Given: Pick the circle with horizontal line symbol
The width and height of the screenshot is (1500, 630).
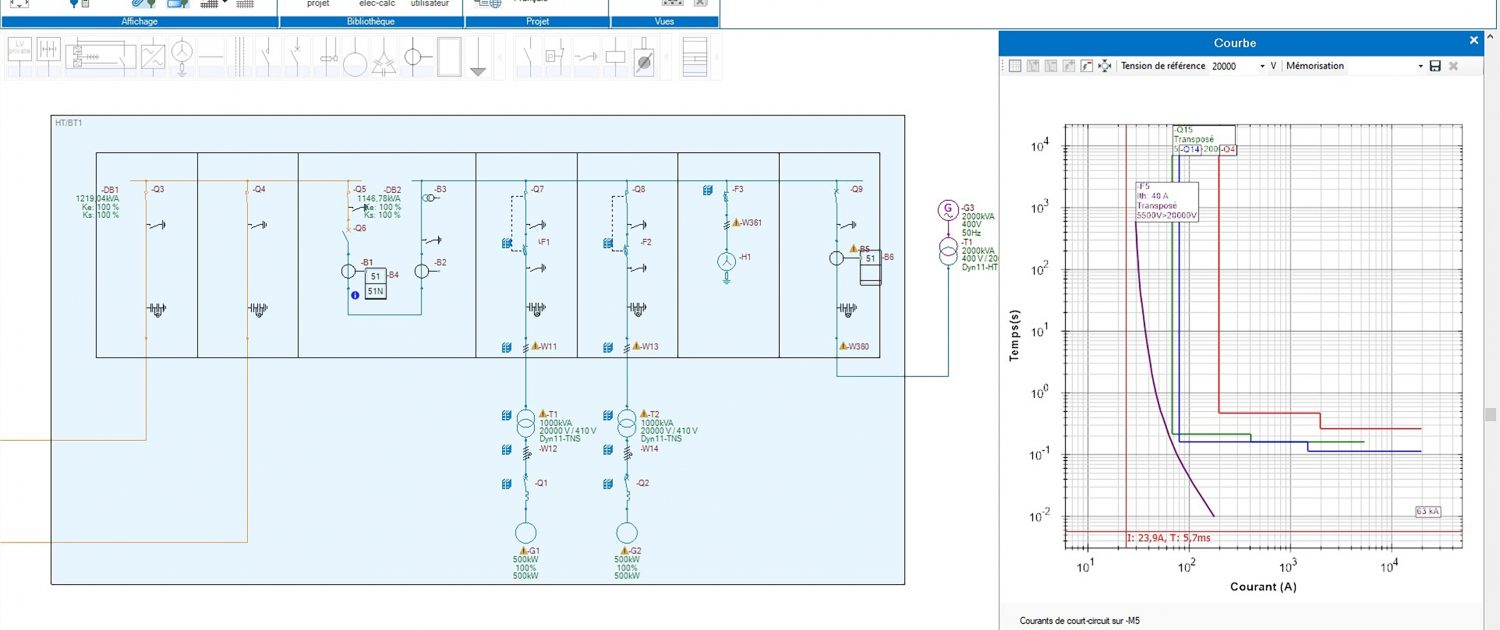Looking at the screenshot, I should click(418, 55).
